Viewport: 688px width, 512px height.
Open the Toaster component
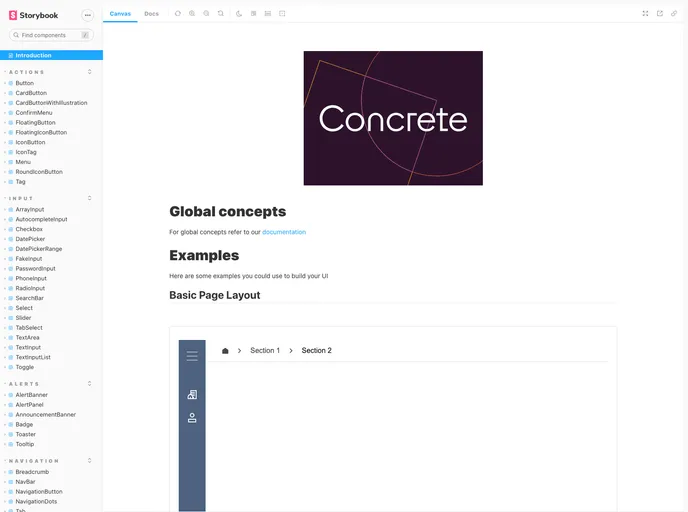pyautogui.click(x=25, y=434)
